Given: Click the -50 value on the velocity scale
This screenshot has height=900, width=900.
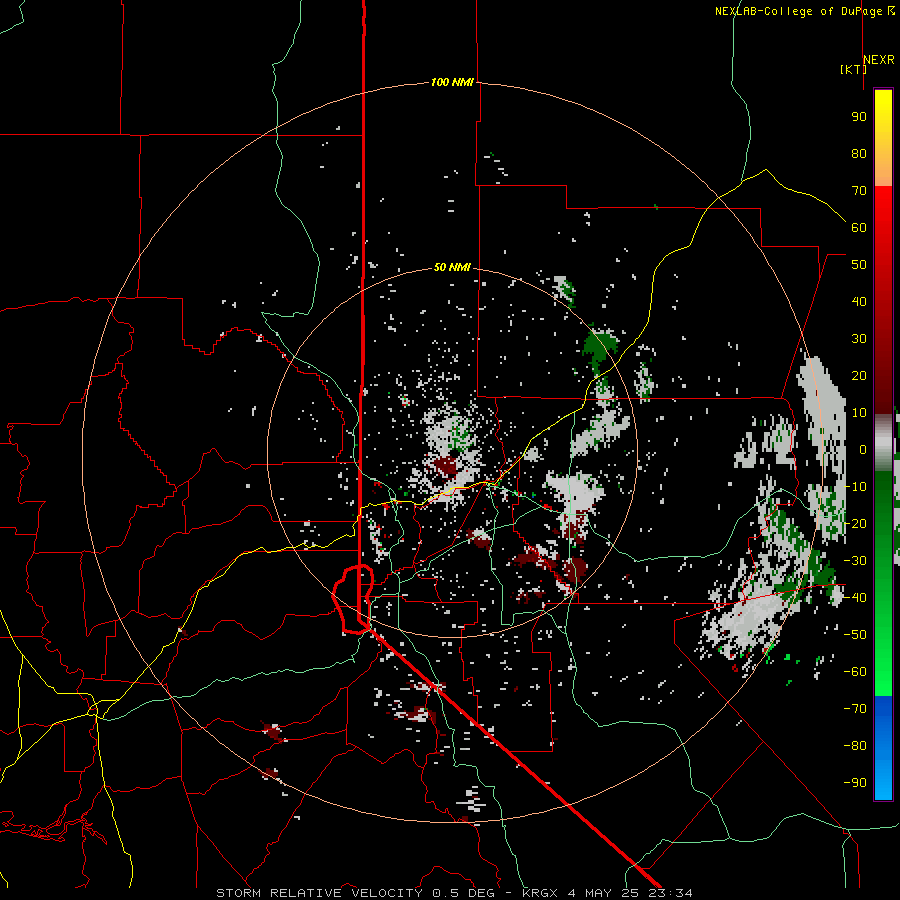Looking at the screenshot, I should 855,634.
